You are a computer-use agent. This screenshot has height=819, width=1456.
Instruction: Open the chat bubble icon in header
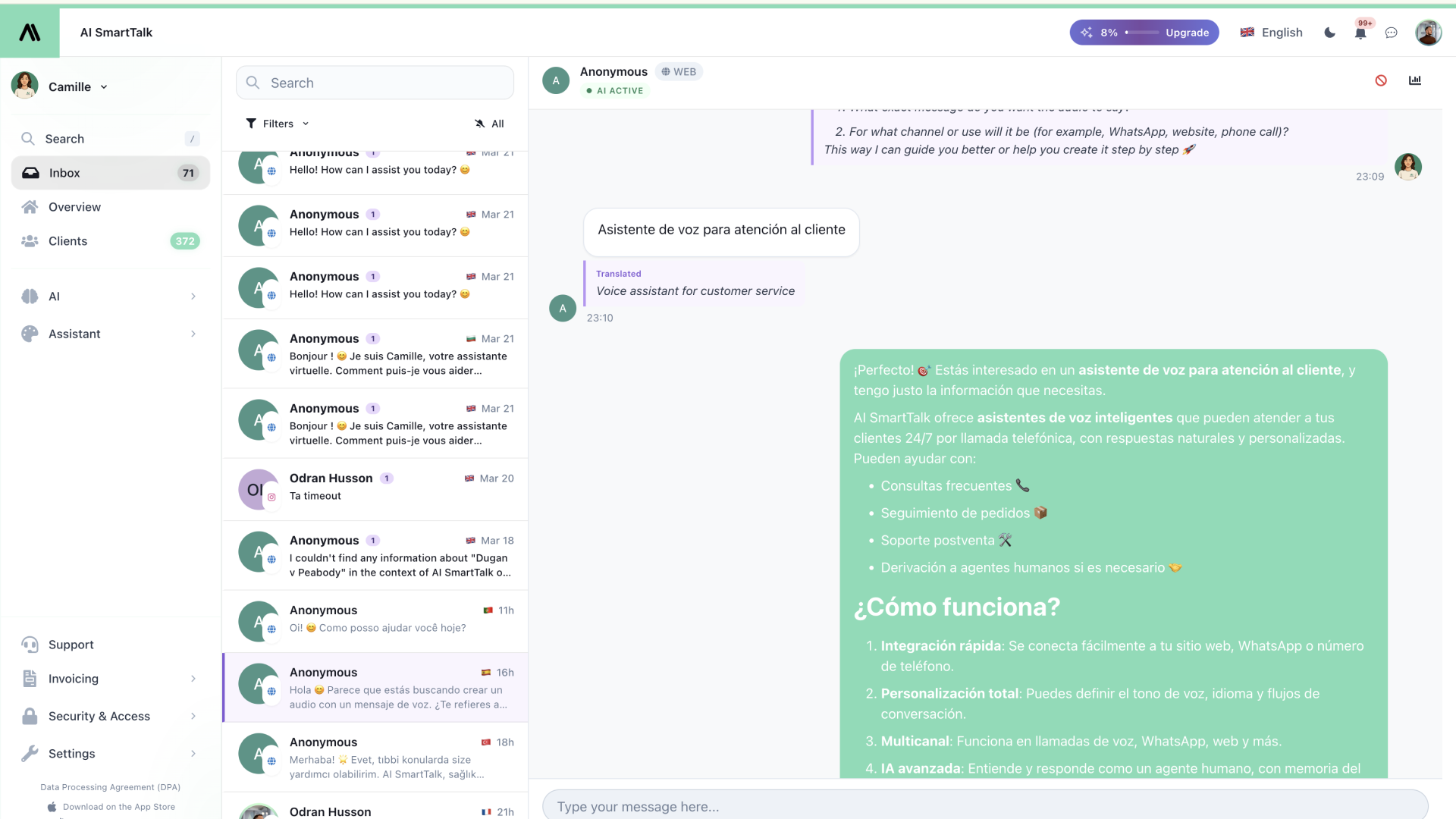1392,33
